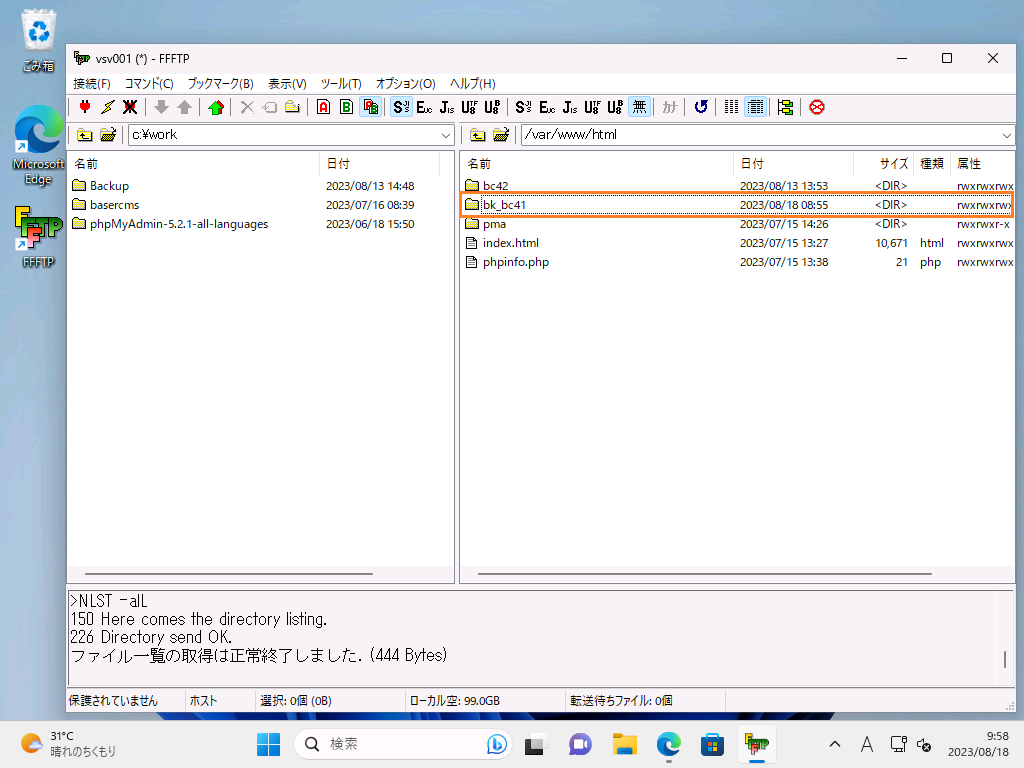The image size is (1024, 768).
Task: Select the phpinfo.php file in remote list
Action: coord(515,262)
